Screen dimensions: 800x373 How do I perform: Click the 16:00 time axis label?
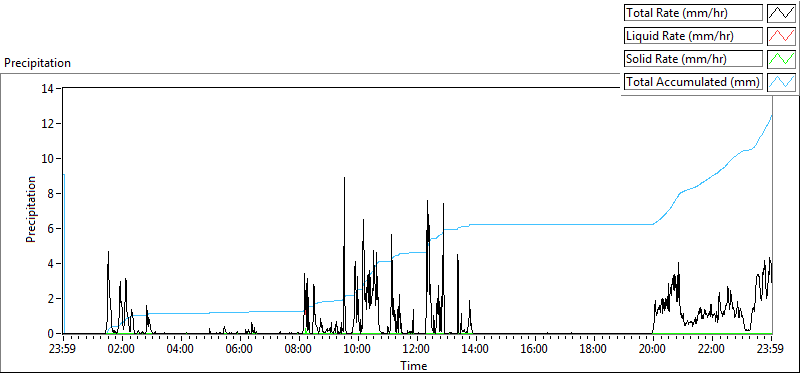tap(535, 350)
